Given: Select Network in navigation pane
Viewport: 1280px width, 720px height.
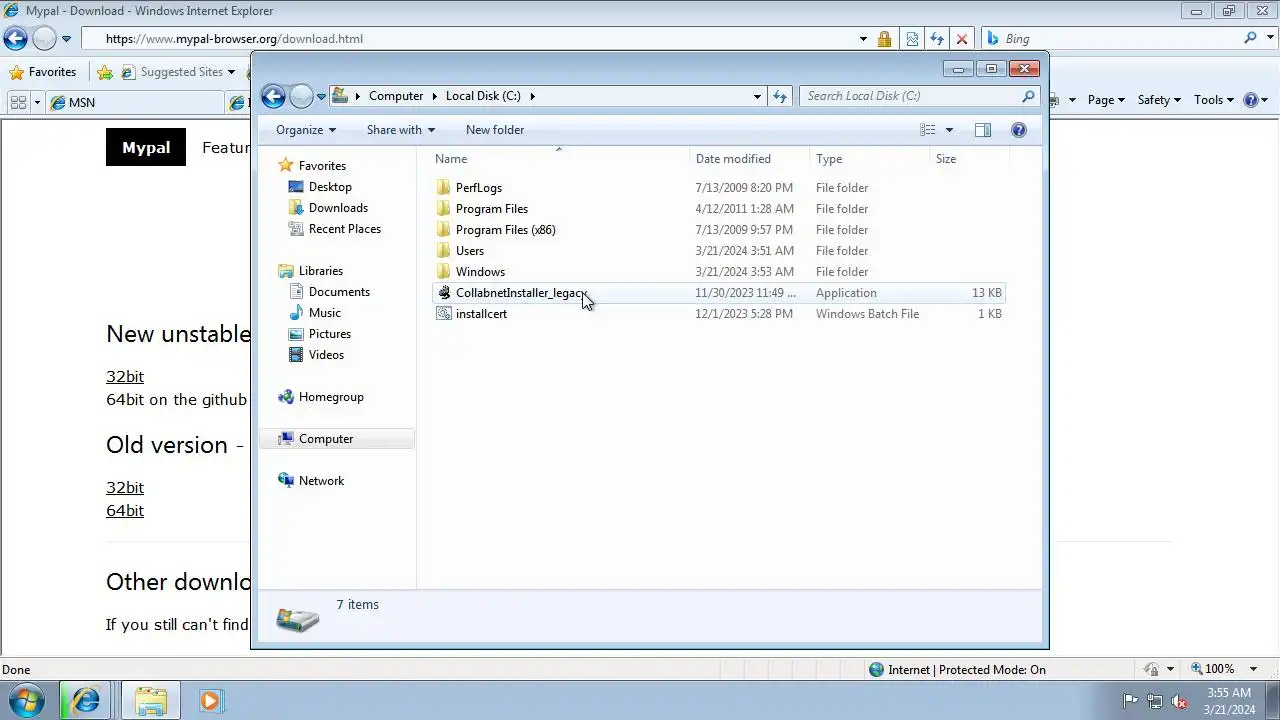Looking at the screenshot, I should click(321, 481).
